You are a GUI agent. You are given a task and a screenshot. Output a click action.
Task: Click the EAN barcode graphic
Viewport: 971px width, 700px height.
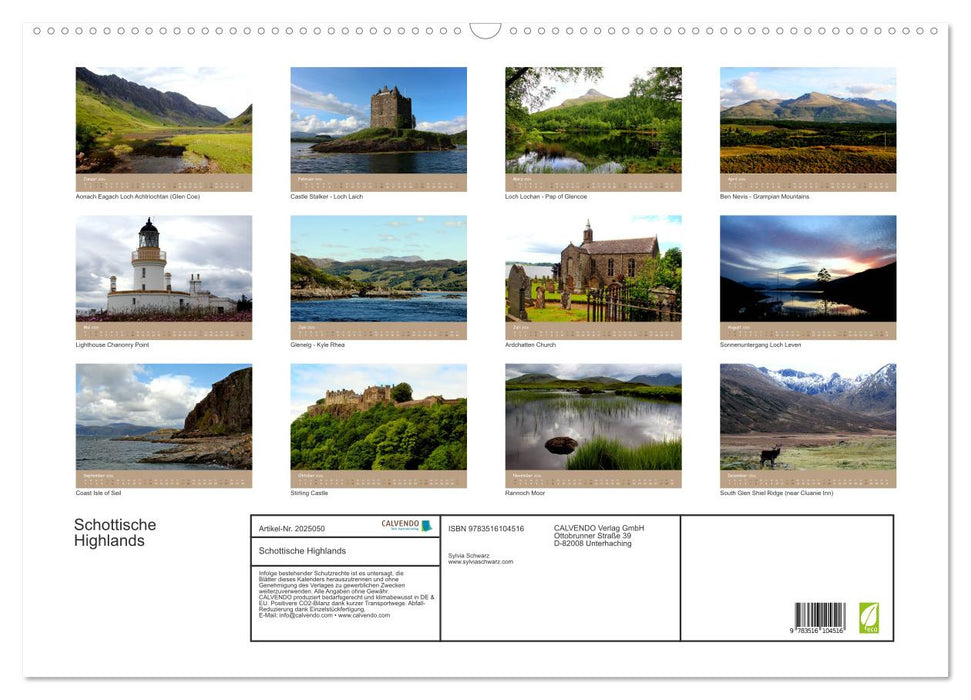pyautogui.click(x=818, y=613)
